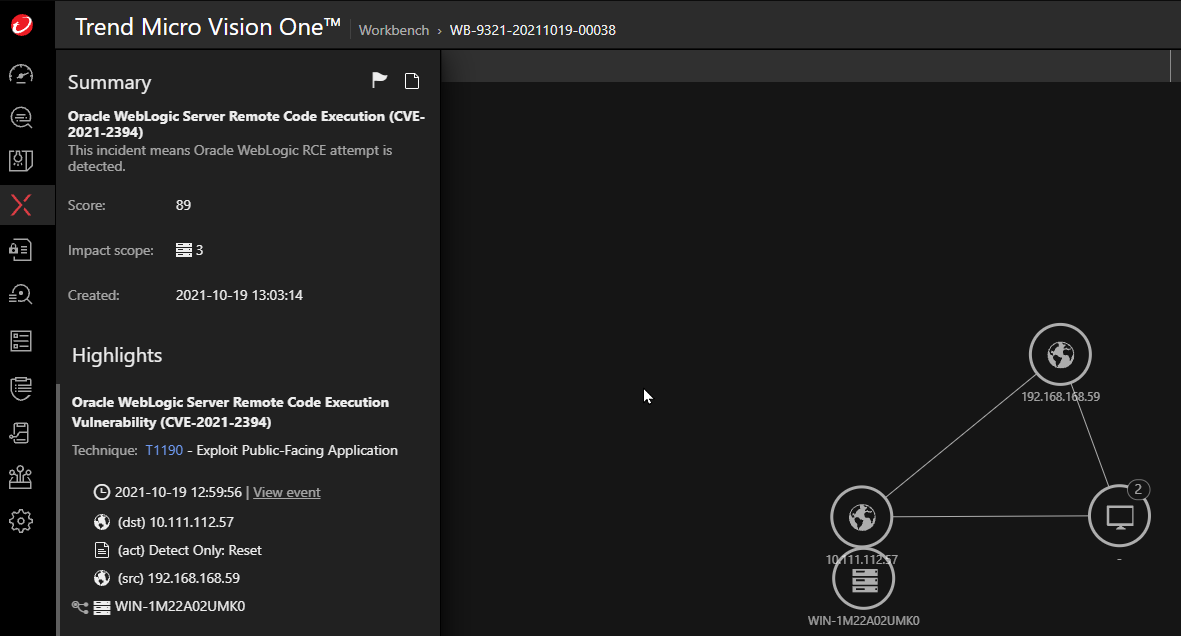Open the dashboard gauge icon in sidebar
1181x636 pixels.
click(21, 74)
